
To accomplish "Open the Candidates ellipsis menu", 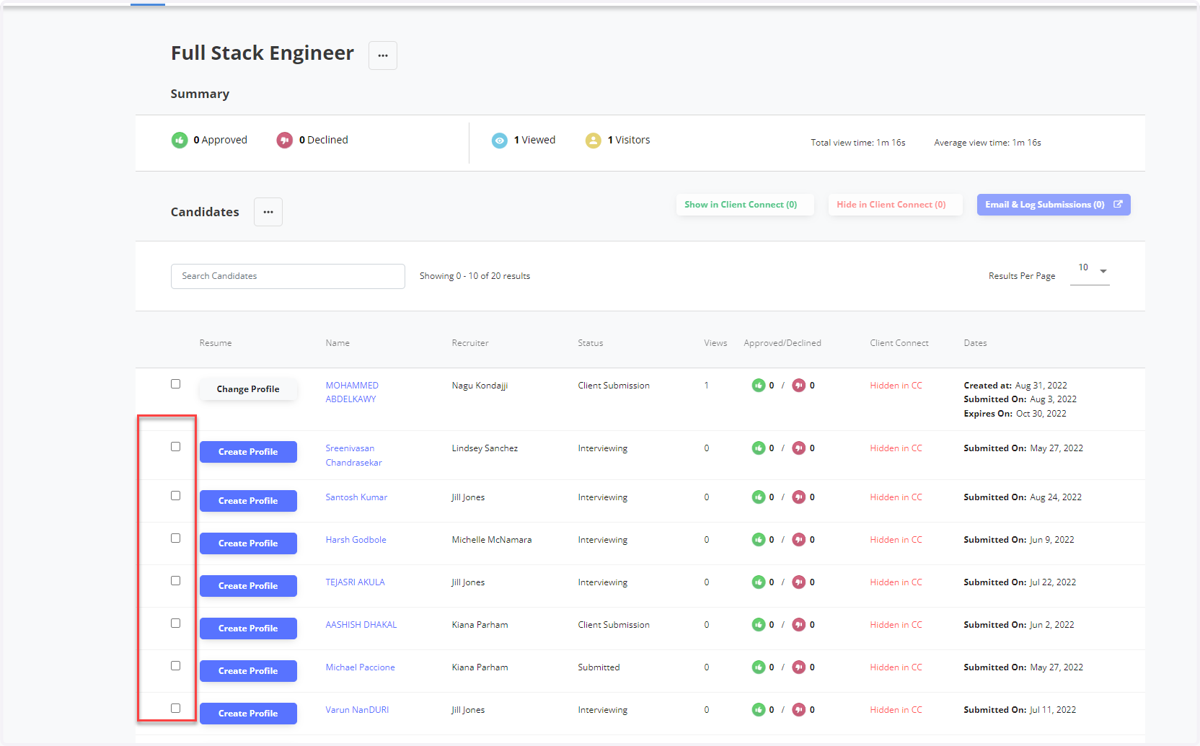I will (x=268, y=212).
